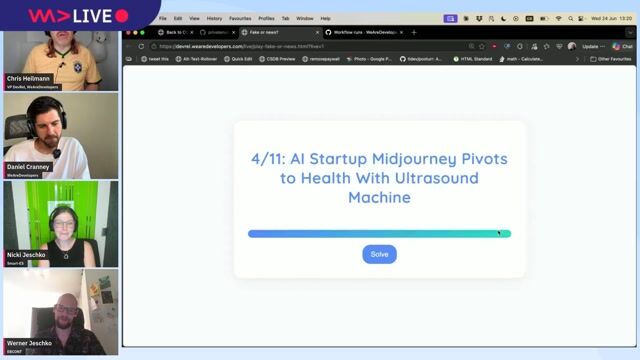
Task: Close the 'Back to C' tab
Action: (192, 32)
